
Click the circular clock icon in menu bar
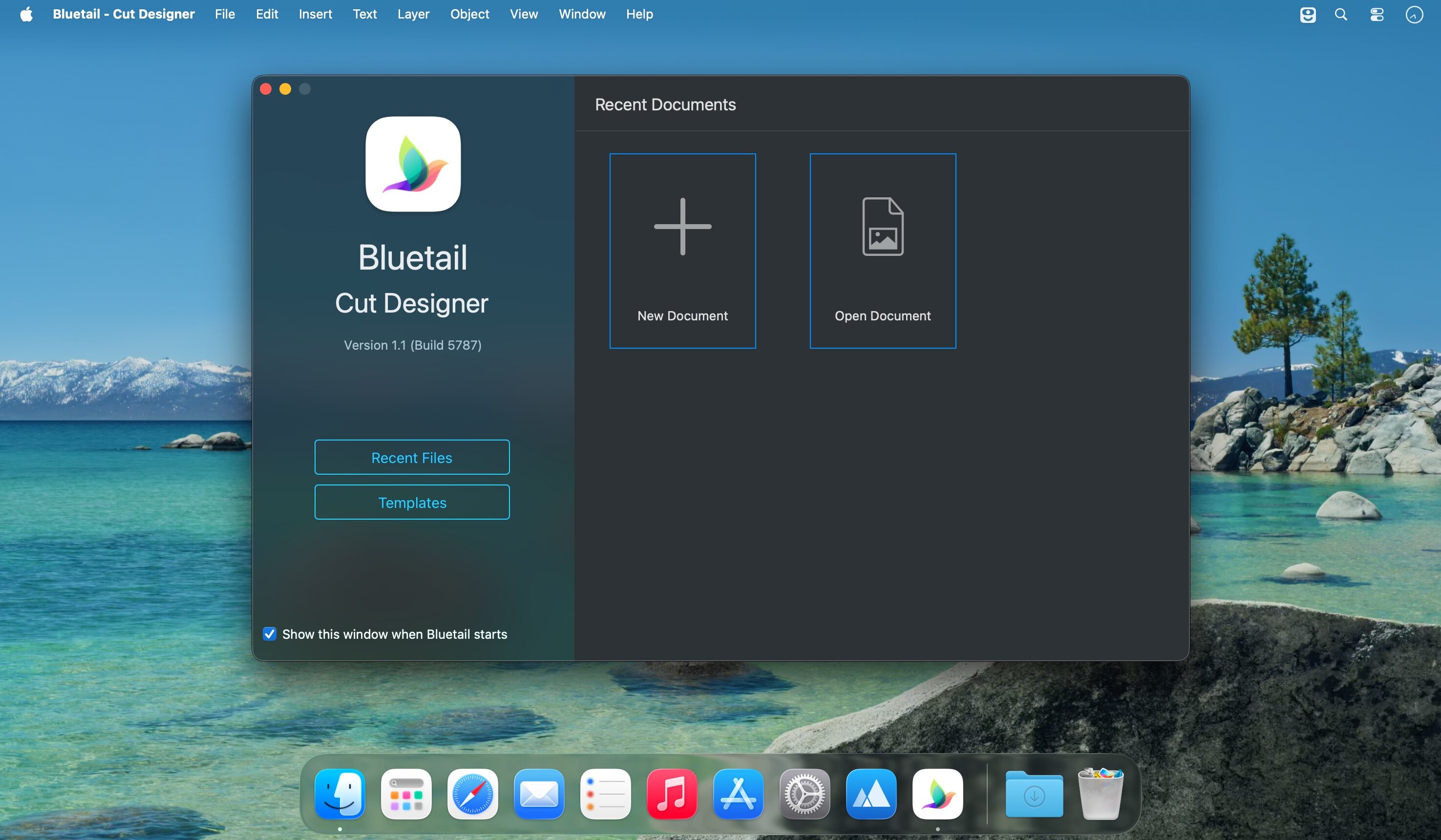pos(1414,14)
